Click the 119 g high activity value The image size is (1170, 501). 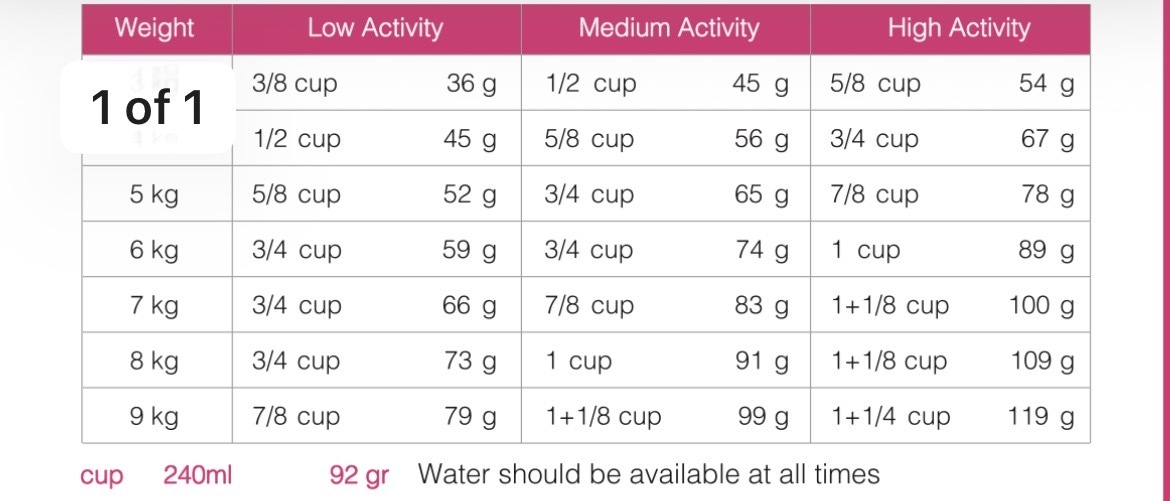[x=1042, y=417]
